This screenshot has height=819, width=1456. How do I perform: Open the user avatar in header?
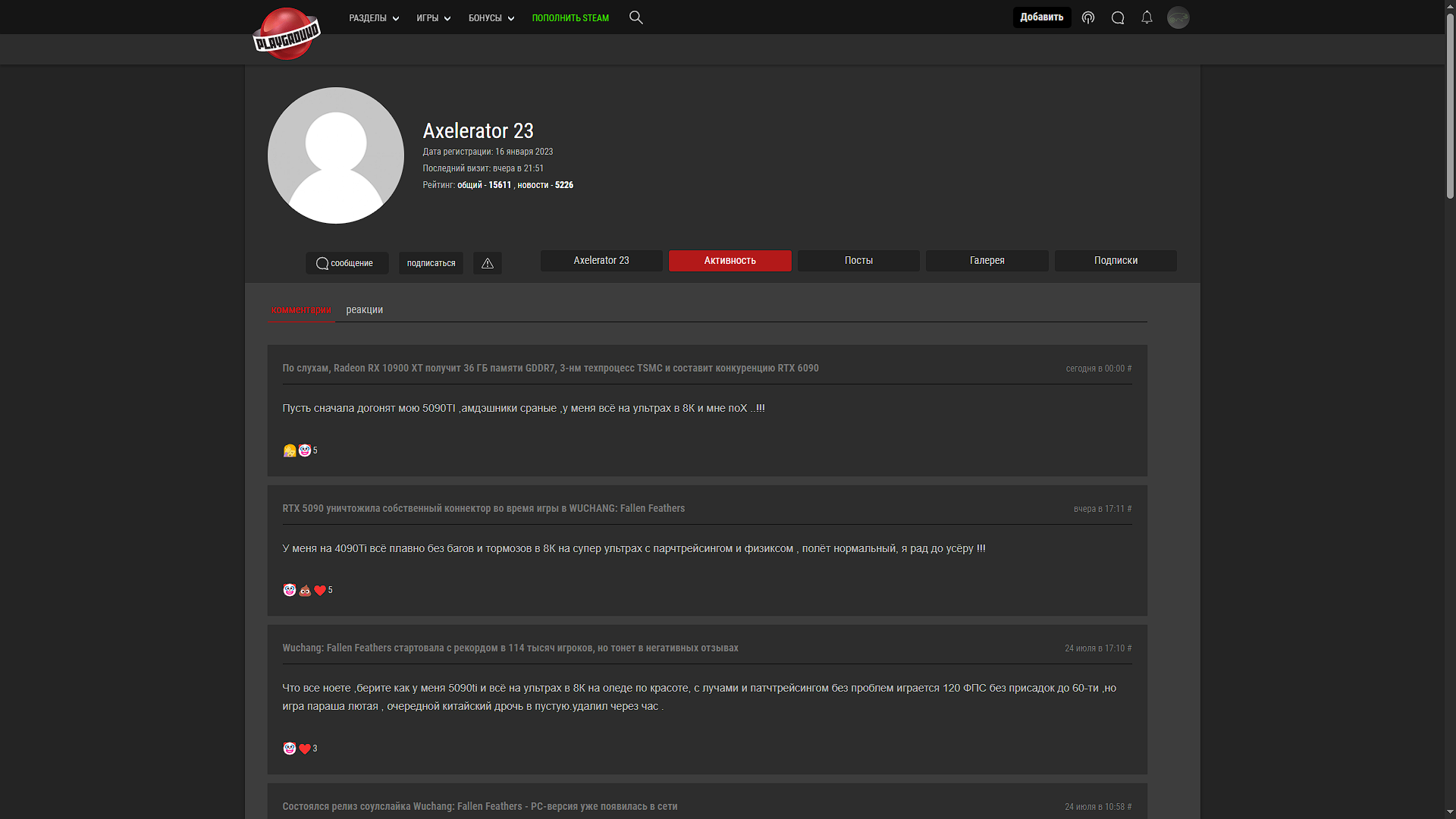coord(1178,17)
